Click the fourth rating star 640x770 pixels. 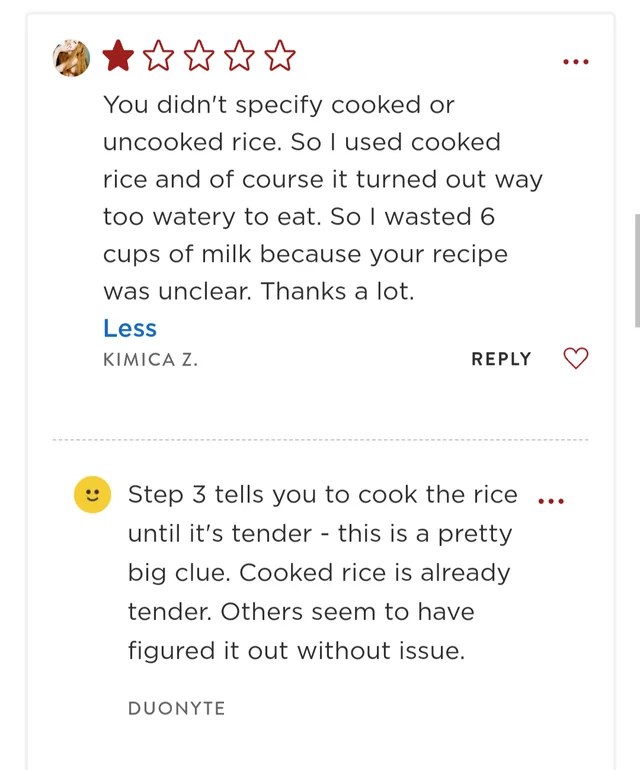click(240, 57)
